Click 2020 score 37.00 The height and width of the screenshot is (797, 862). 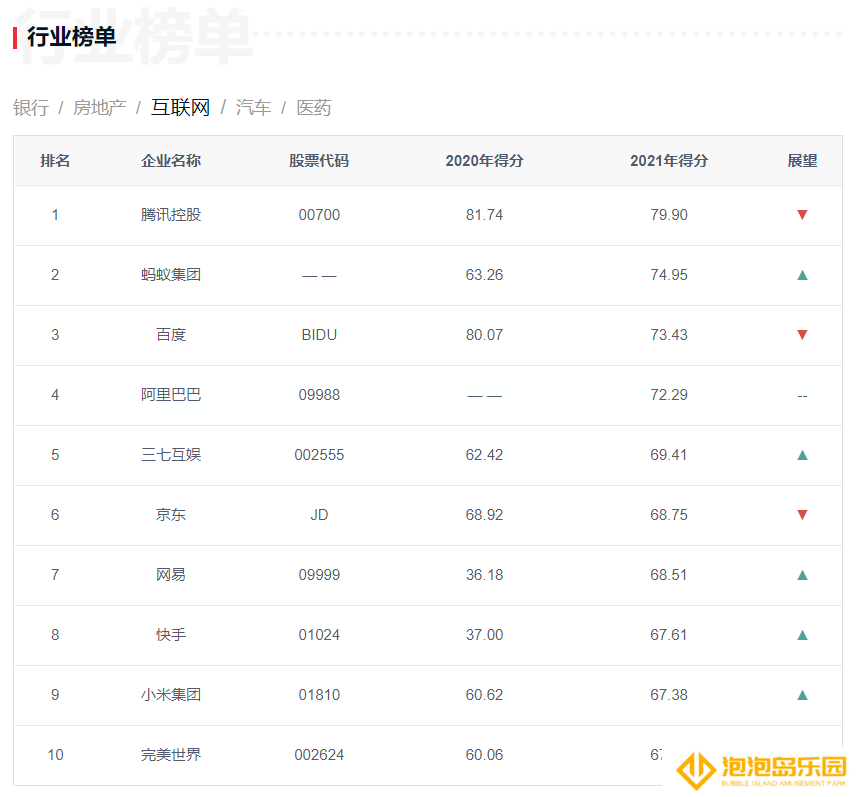[x=484, y=635]
